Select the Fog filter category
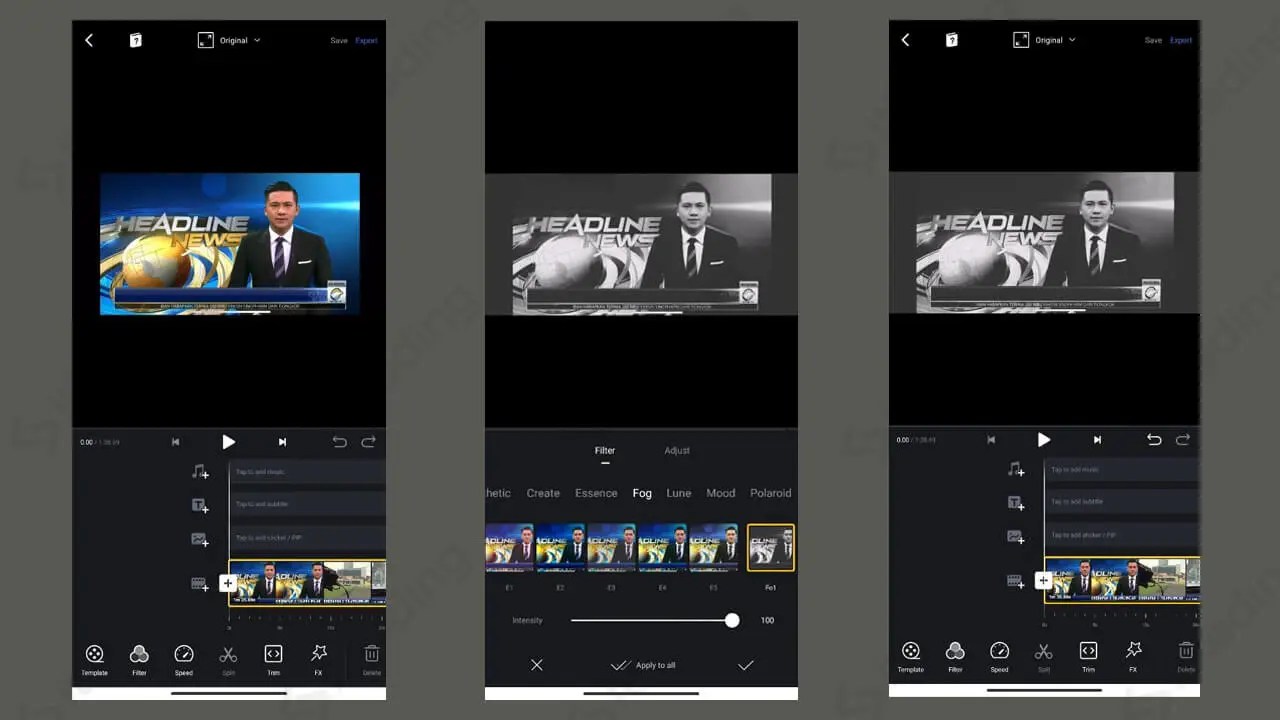This screenshot has width=1280, height=720. coord(642,493)
